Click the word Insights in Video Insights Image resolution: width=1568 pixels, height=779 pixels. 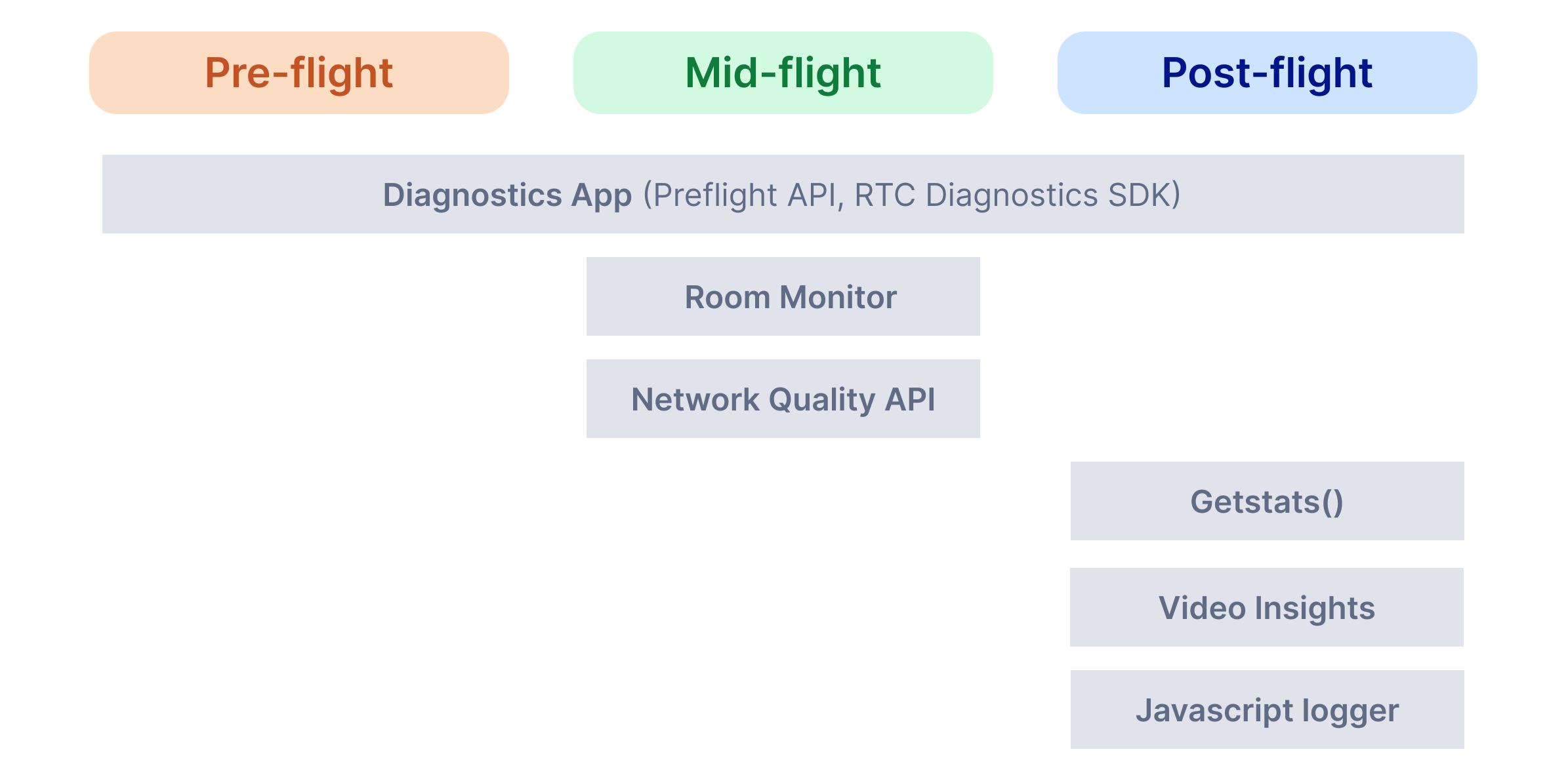tap(1315, 609)
